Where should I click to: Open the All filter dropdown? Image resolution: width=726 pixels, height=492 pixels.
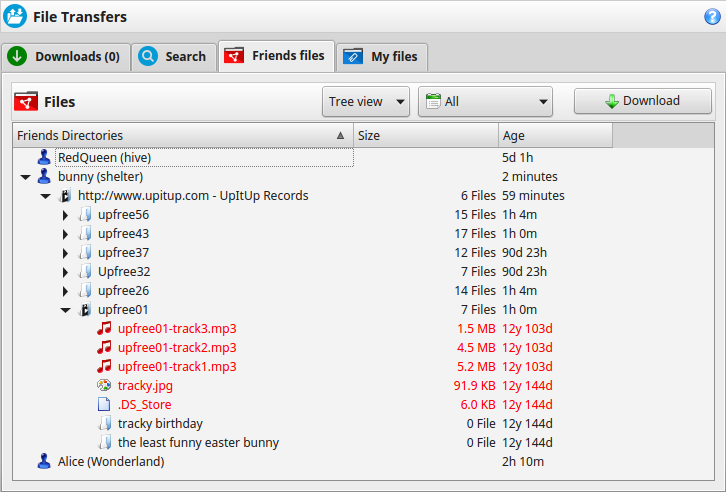(x=485, y=101)
